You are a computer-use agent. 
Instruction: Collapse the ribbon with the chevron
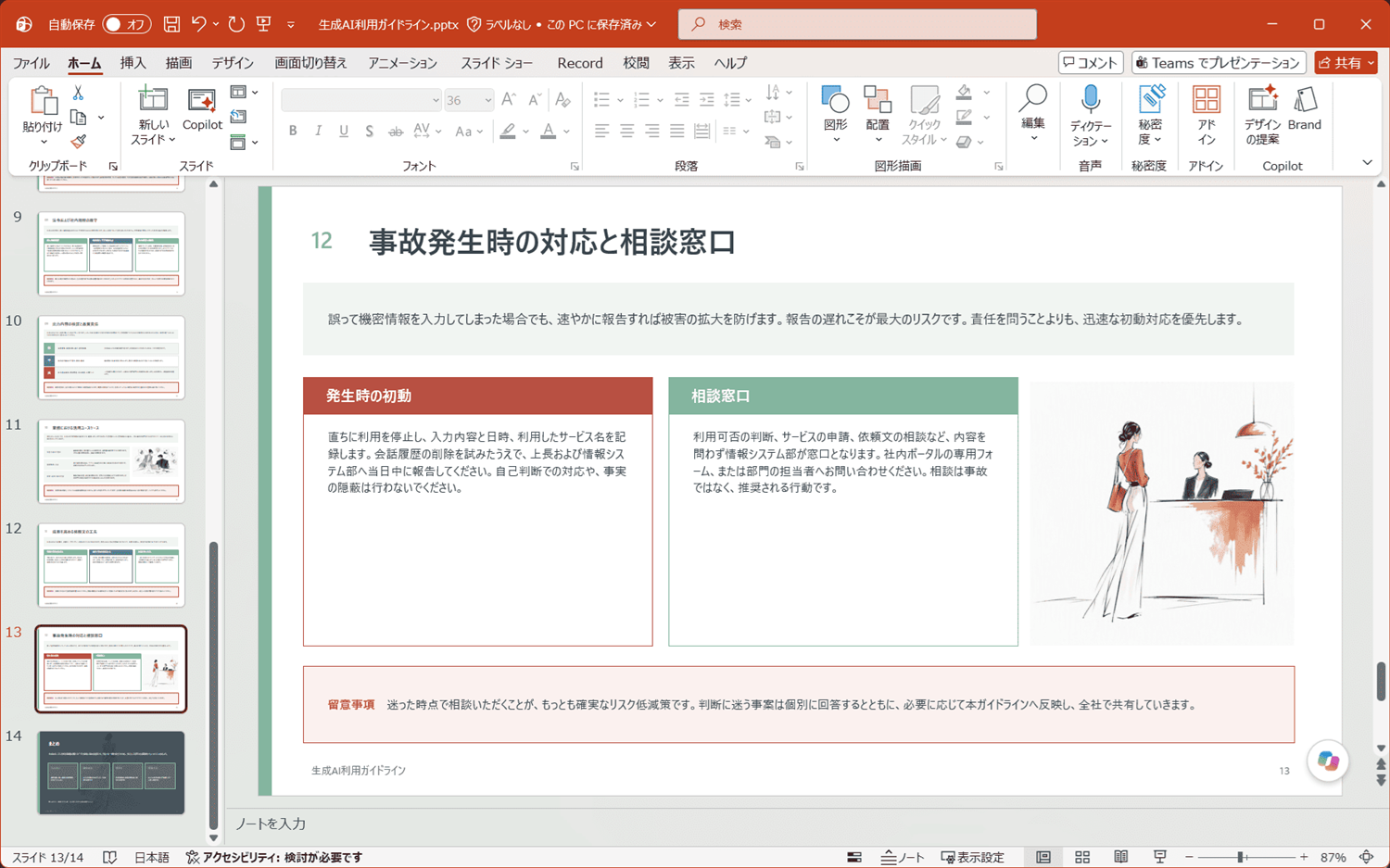[x=1367, y=163]
